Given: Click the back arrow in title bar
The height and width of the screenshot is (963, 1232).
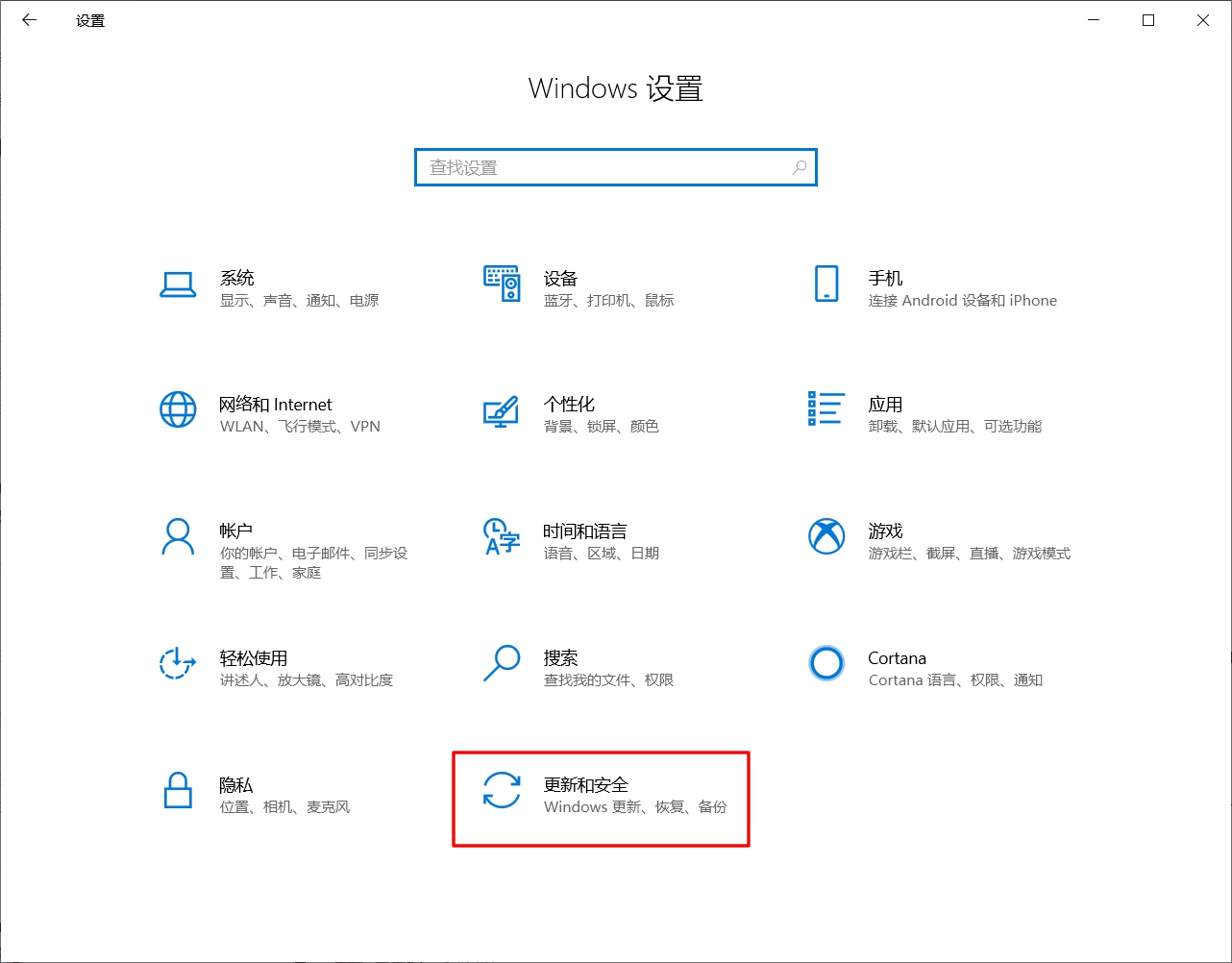Looking at the screenshot, I should [29, 19].
